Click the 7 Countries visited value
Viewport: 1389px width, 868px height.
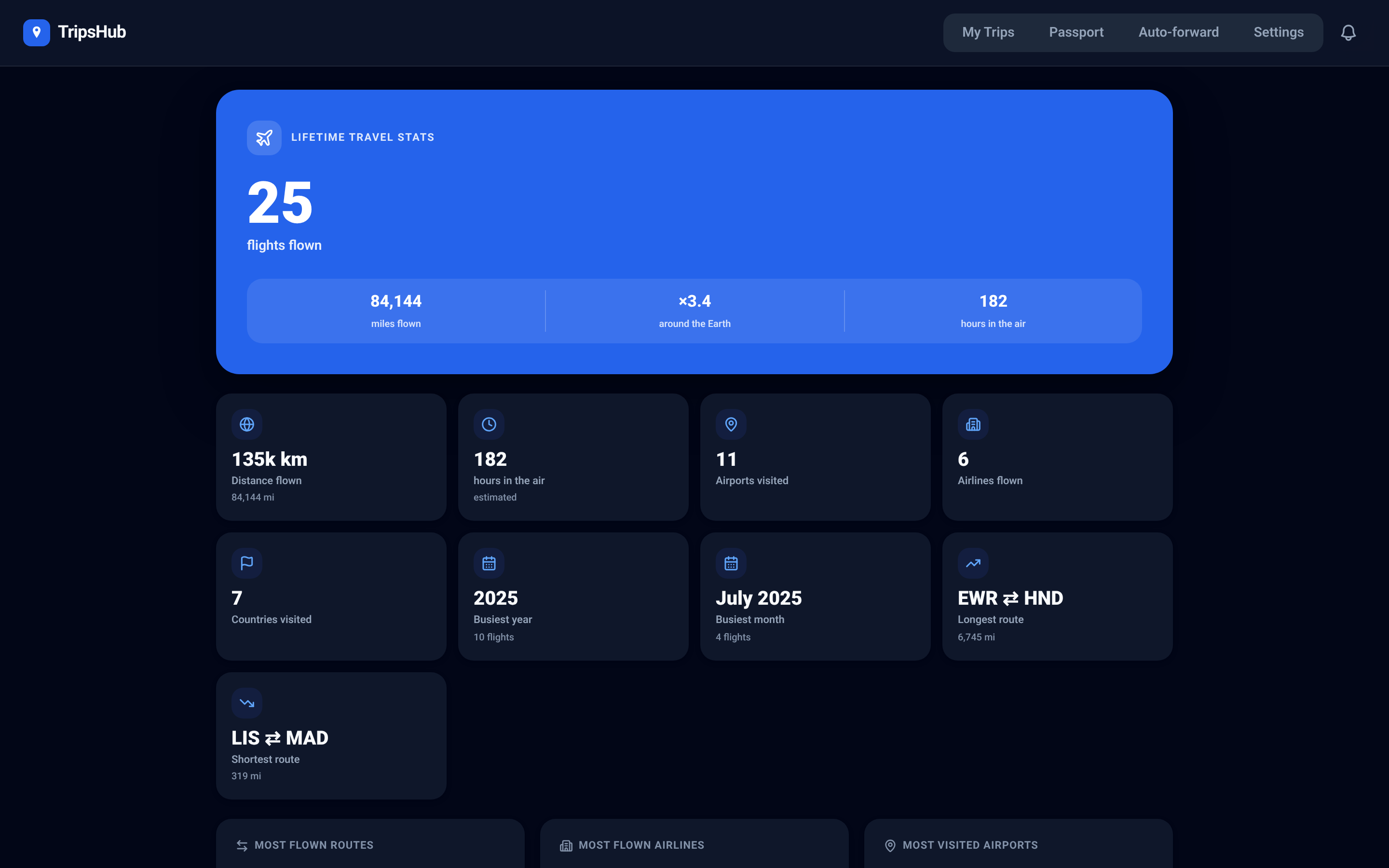click(236, 598)
